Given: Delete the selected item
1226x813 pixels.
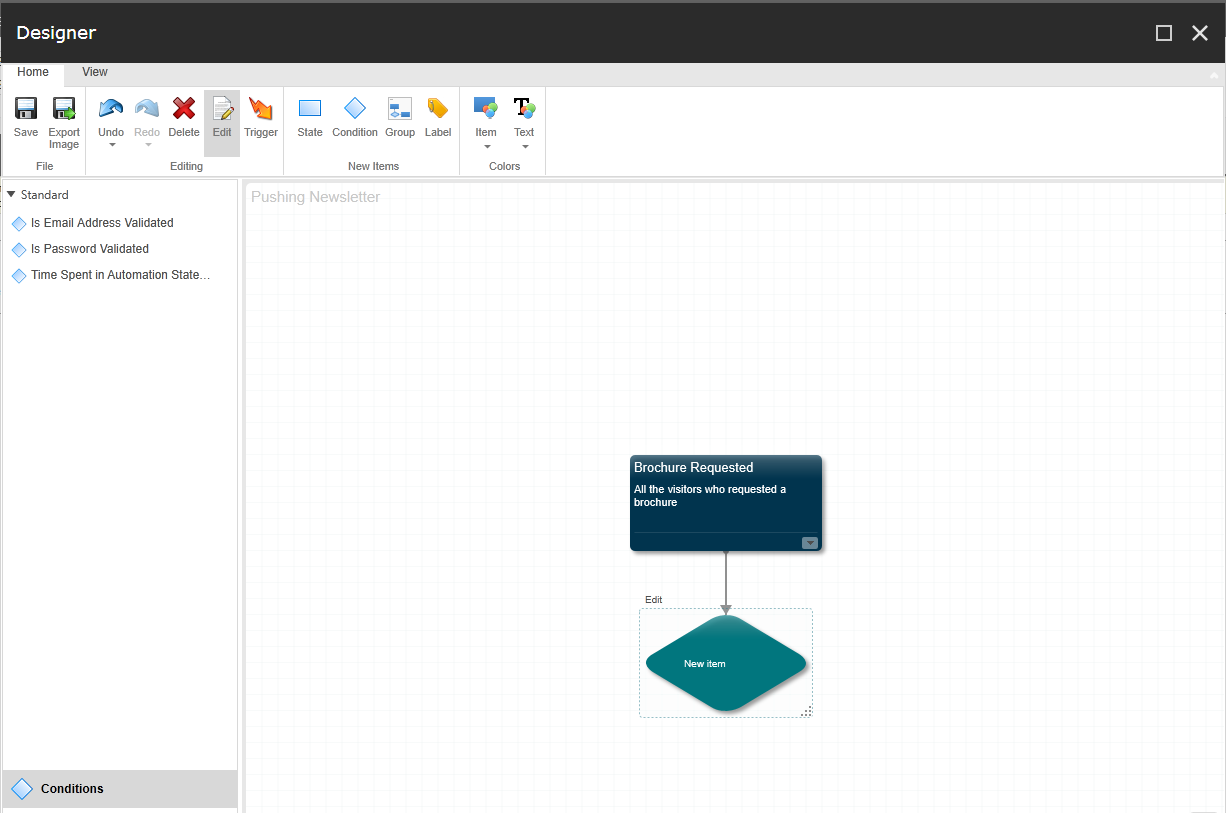Looking at the screenshot, I should pos(184,118).
